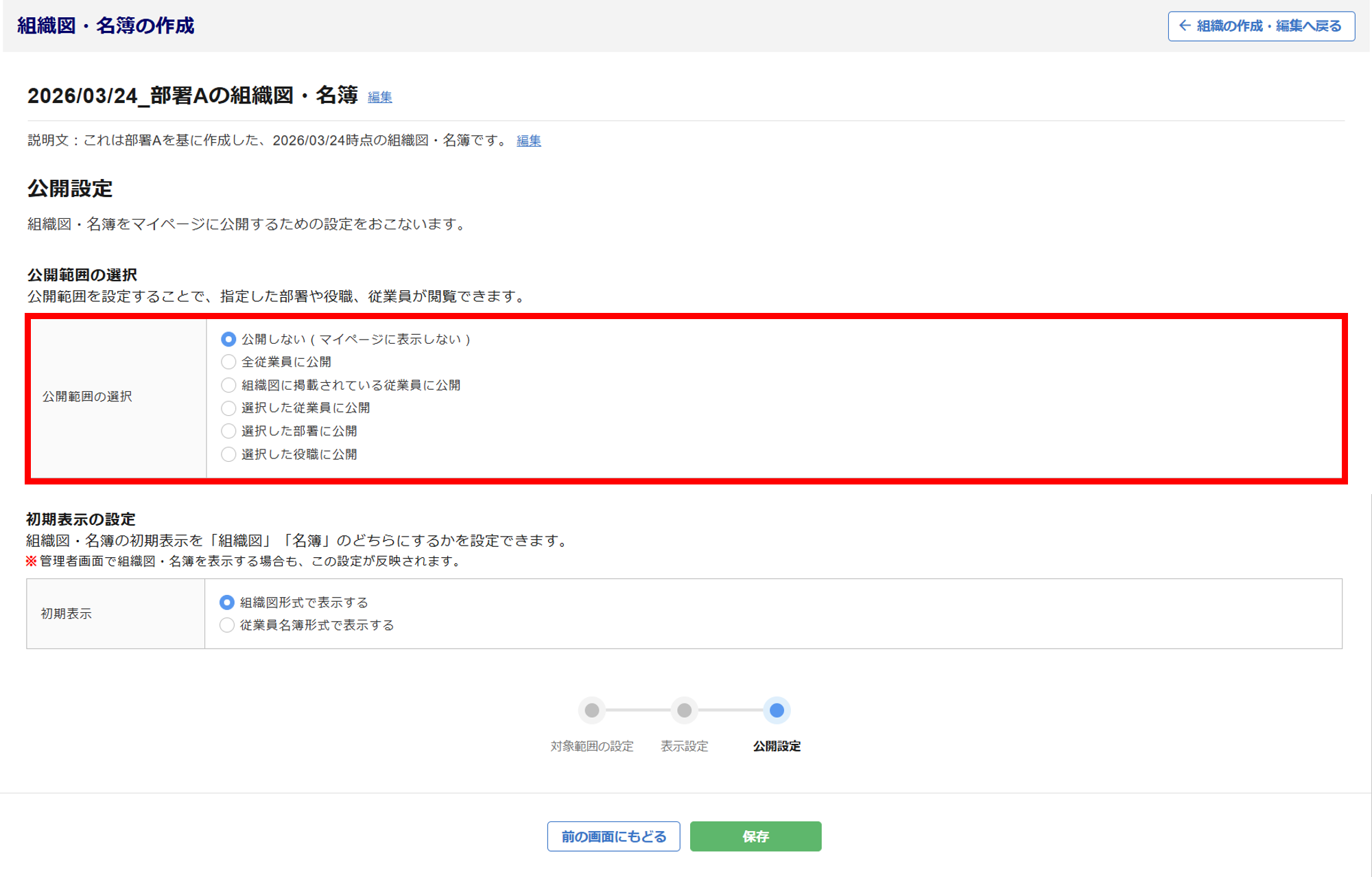Select 選択した従業員に公開 radio button
1372x877 pixels.
[228, 408]
